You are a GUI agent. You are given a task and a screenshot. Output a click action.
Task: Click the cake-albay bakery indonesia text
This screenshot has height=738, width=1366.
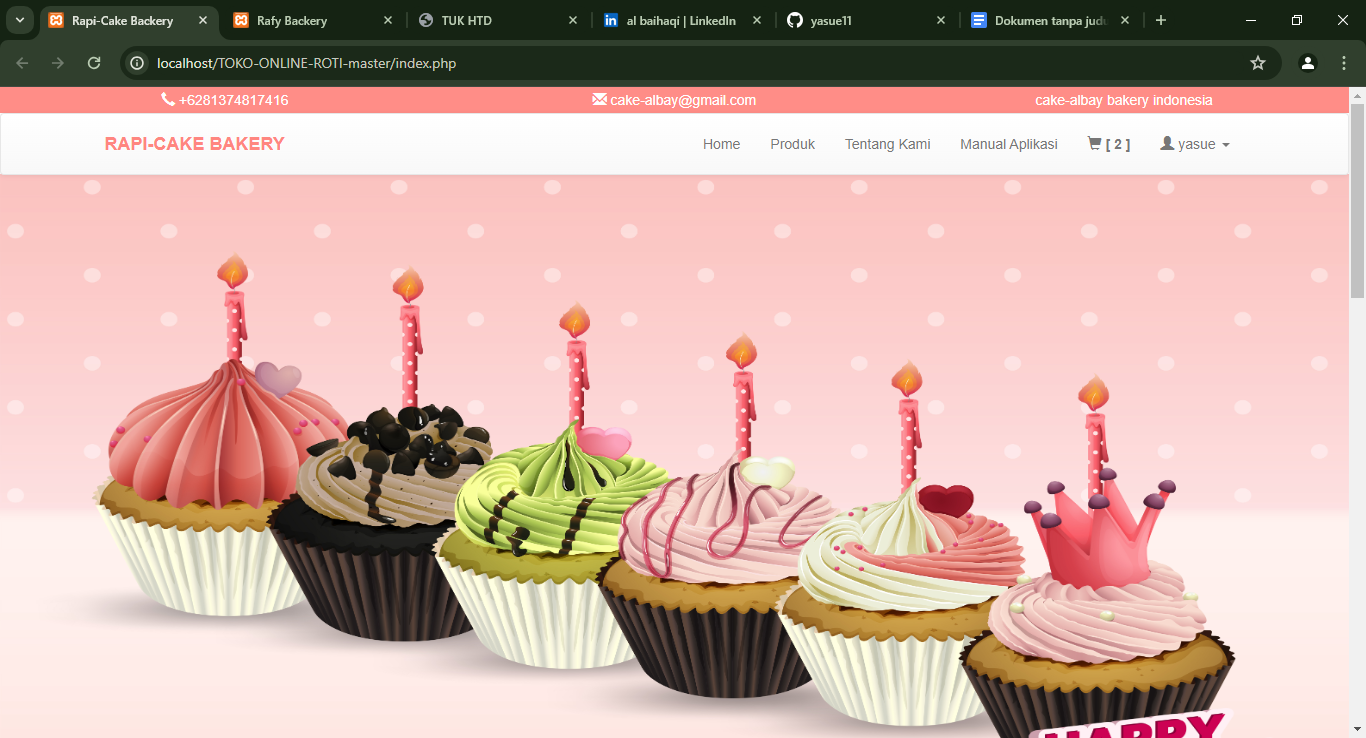click(x=1123, y=100)
